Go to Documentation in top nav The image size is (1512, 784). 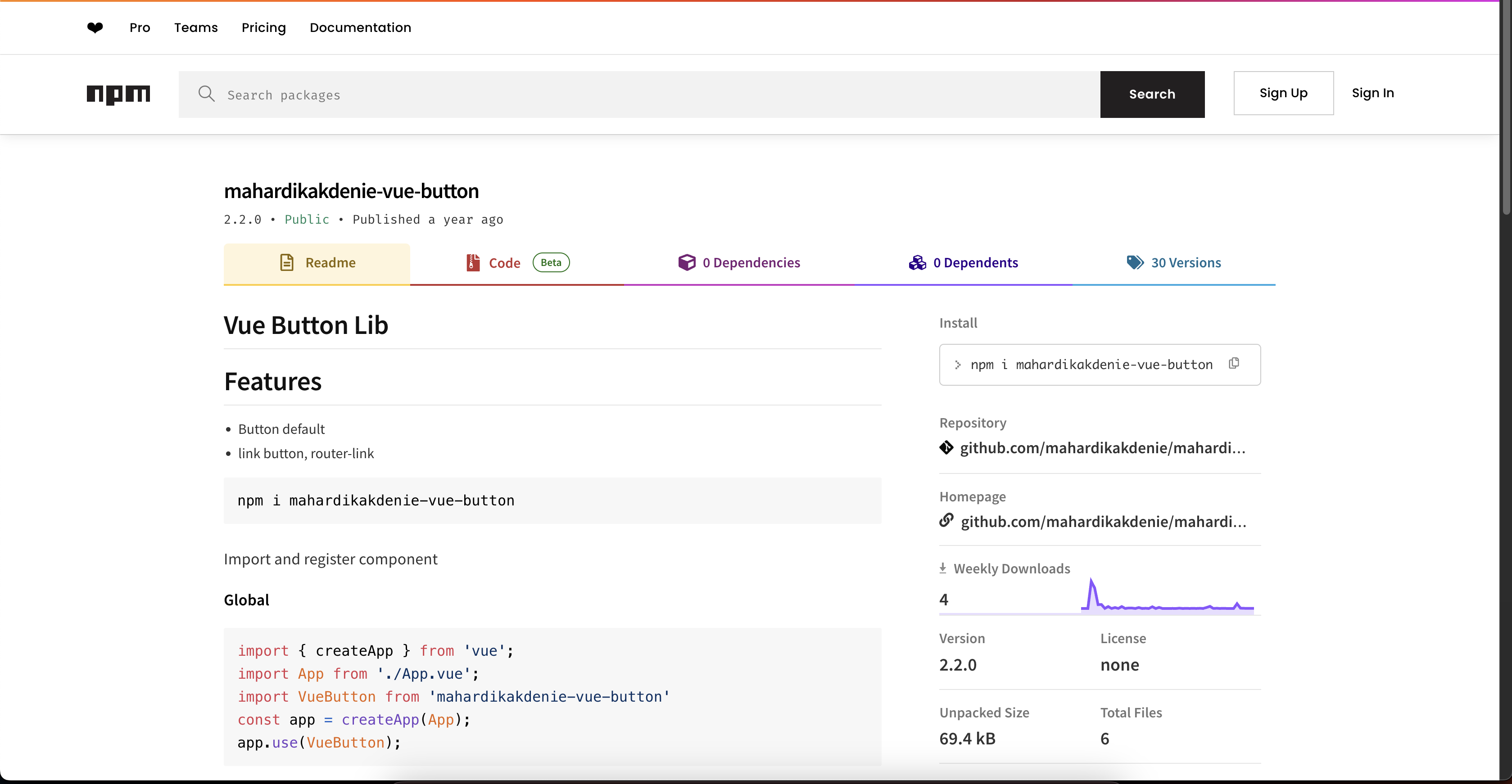pos(360,27)
